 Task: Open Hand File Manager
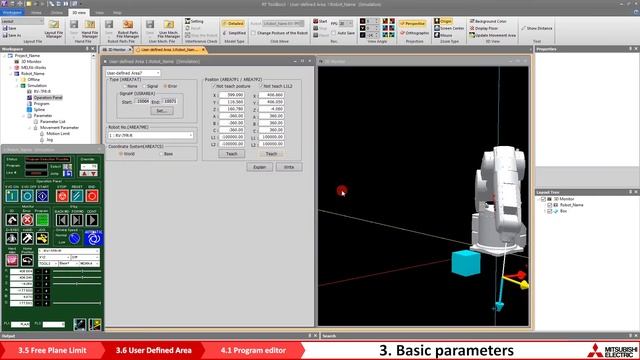[90, 29]
